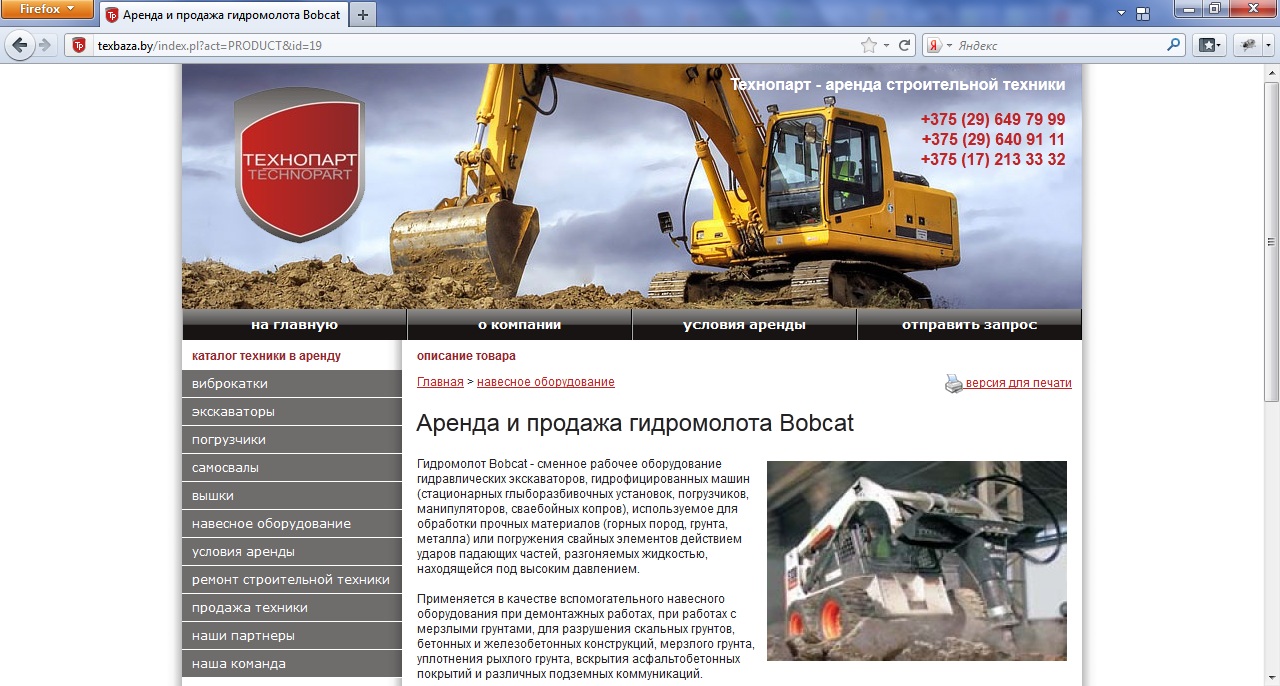The height and width of the screenshot is (686, 1280).
Task: Click the vertical scrollbar thumb
Action: point(1272,244)
